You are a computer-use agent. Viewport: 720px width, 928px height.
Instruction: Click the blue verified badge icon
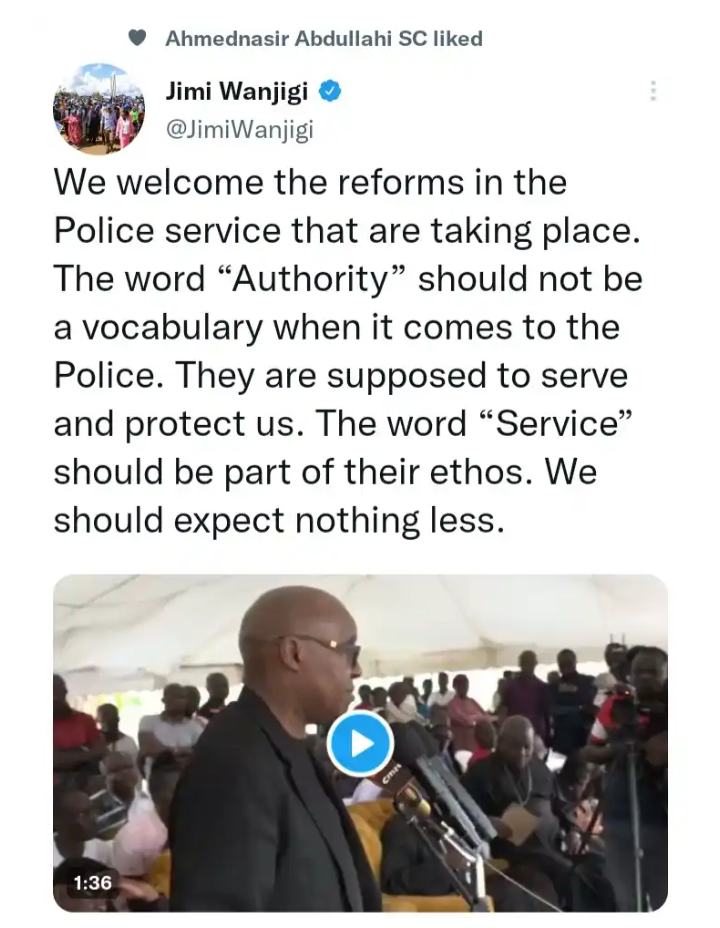click(330, 92)
